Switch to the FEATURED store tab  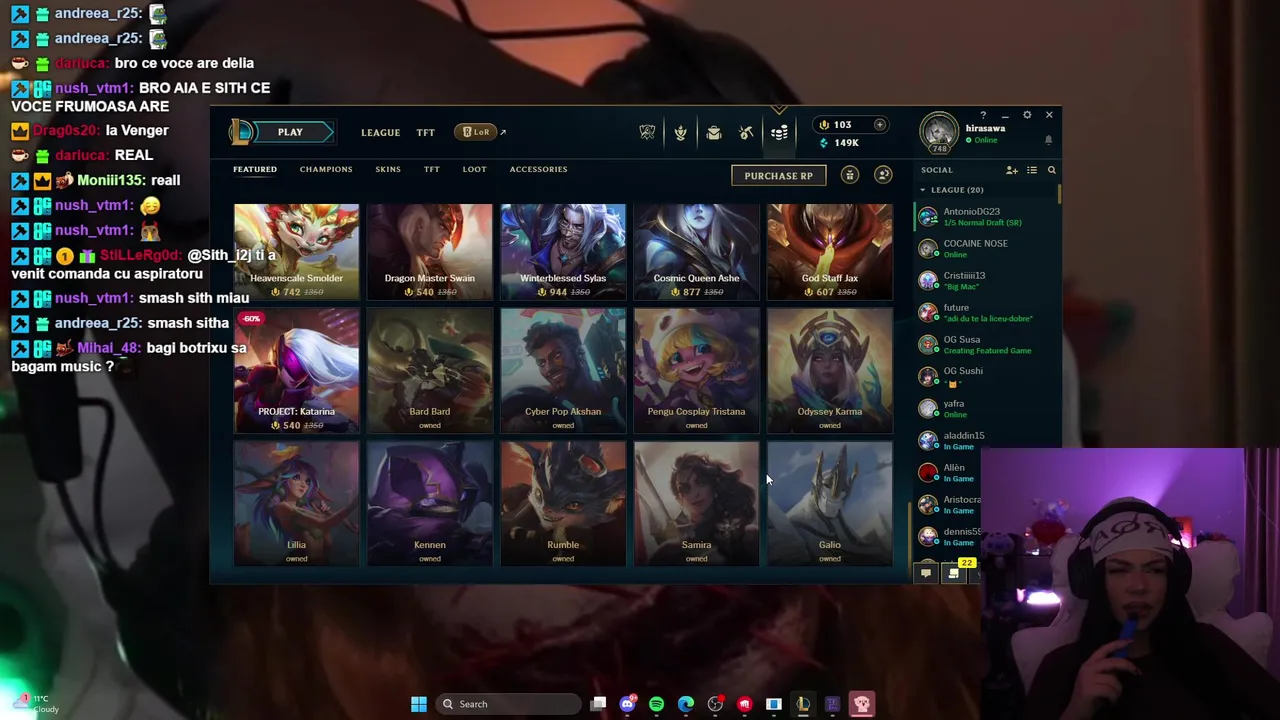click(255, 169)
